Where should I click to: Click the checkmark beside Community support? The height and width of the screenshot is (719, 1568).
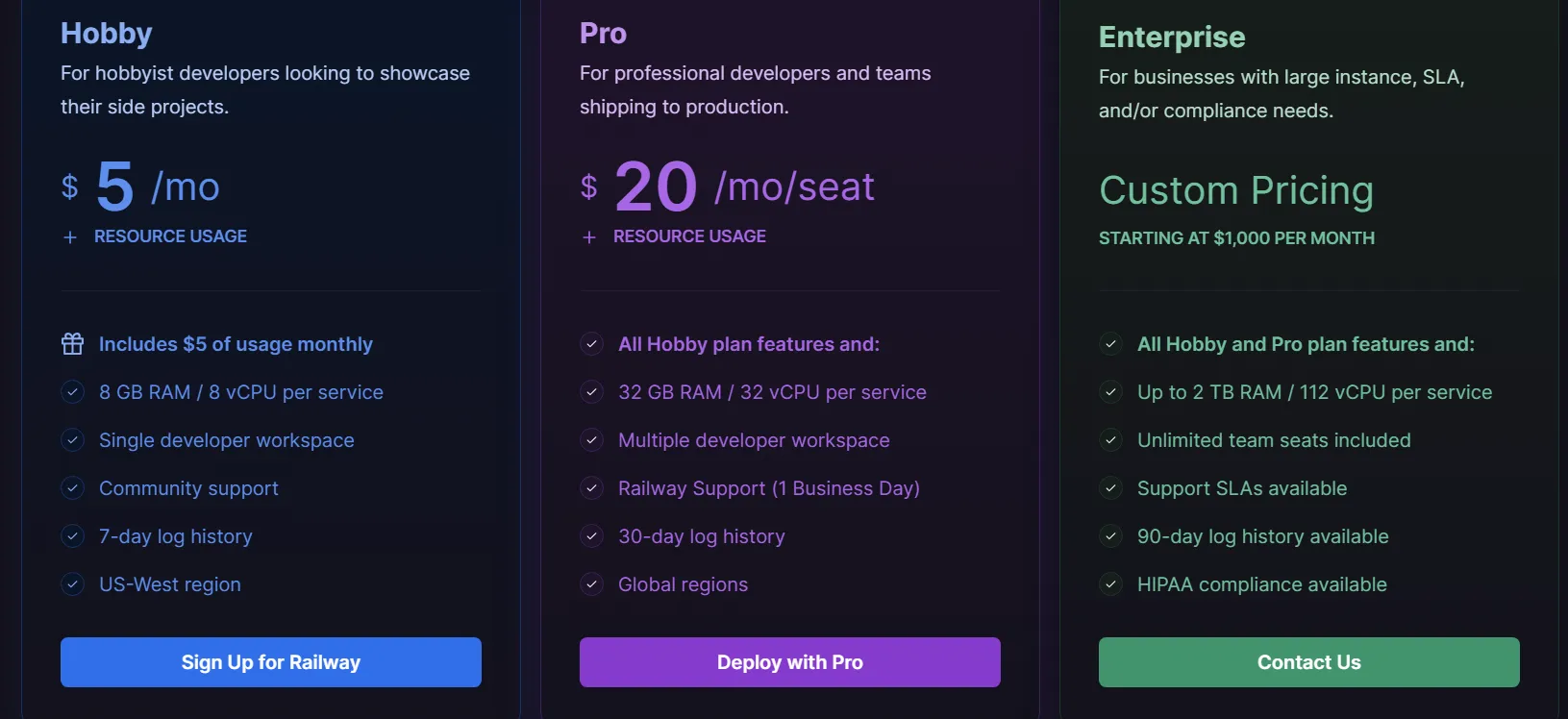[x=73, y=488]
